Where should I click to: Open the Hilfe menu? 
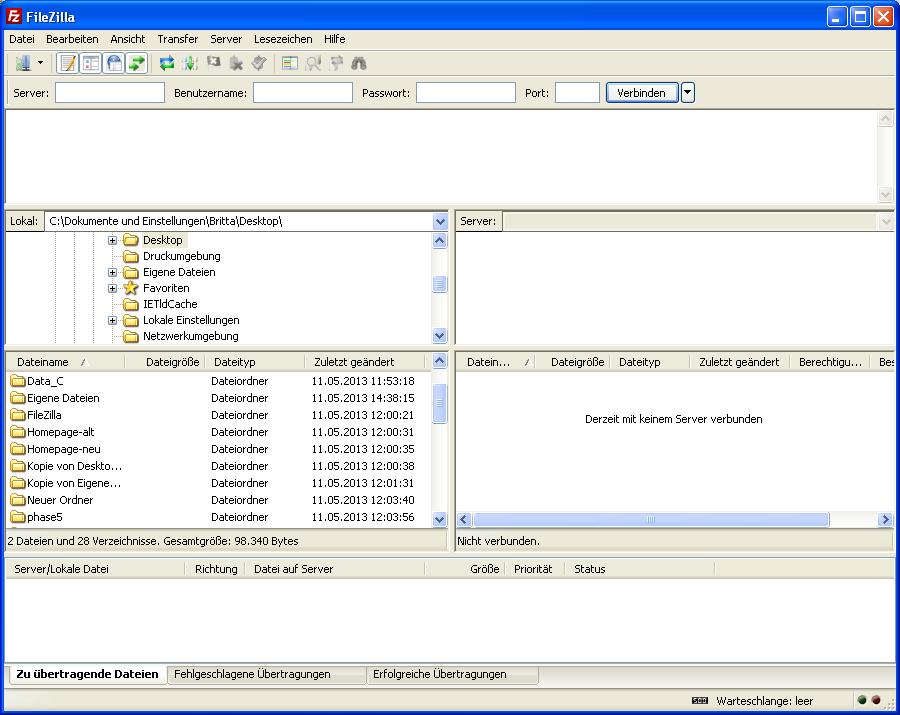pyautogui.click(x=335, y=39)
